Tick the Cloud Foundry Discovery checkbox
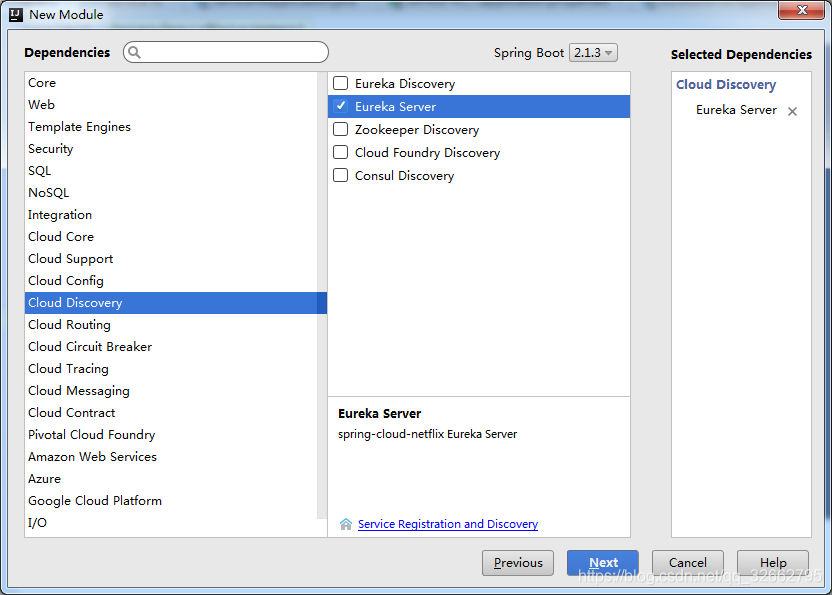This screenshot has width=832, height=595. click(x=341, y=152)
